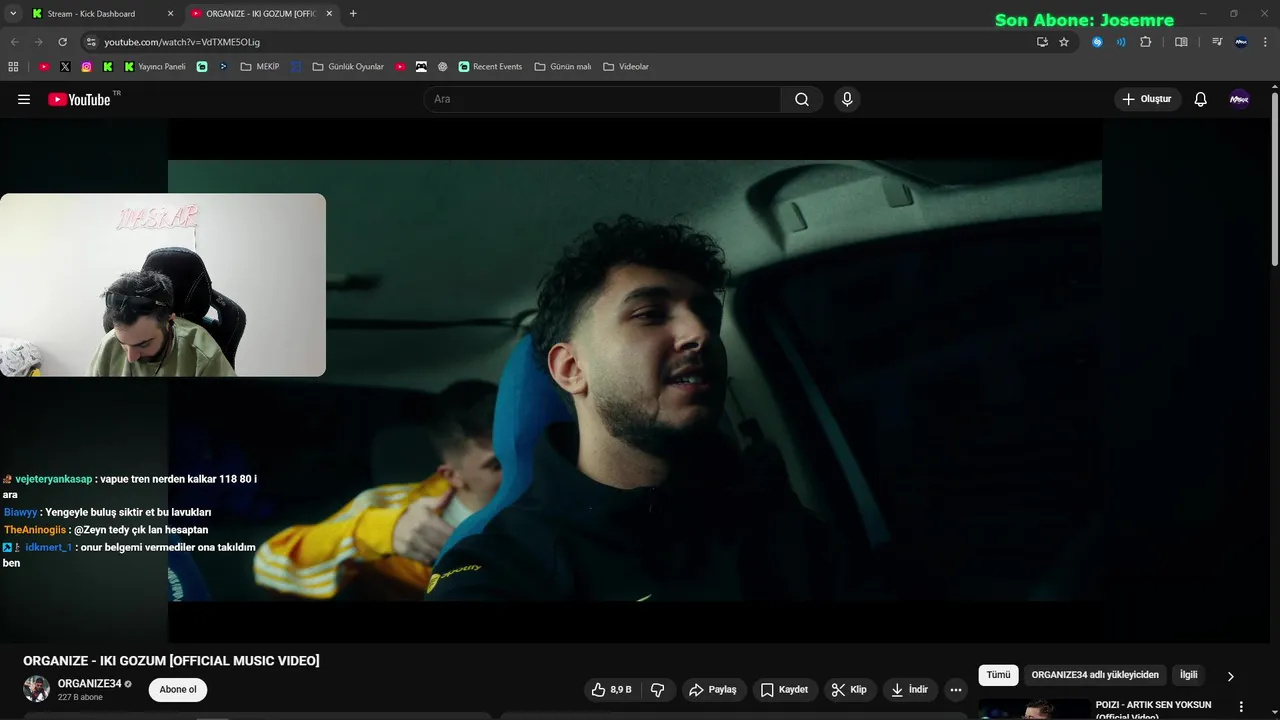This screenshot has height=720, width=1280.
Task: Like the video with 8,9 B likes
Action: (611, 690)
